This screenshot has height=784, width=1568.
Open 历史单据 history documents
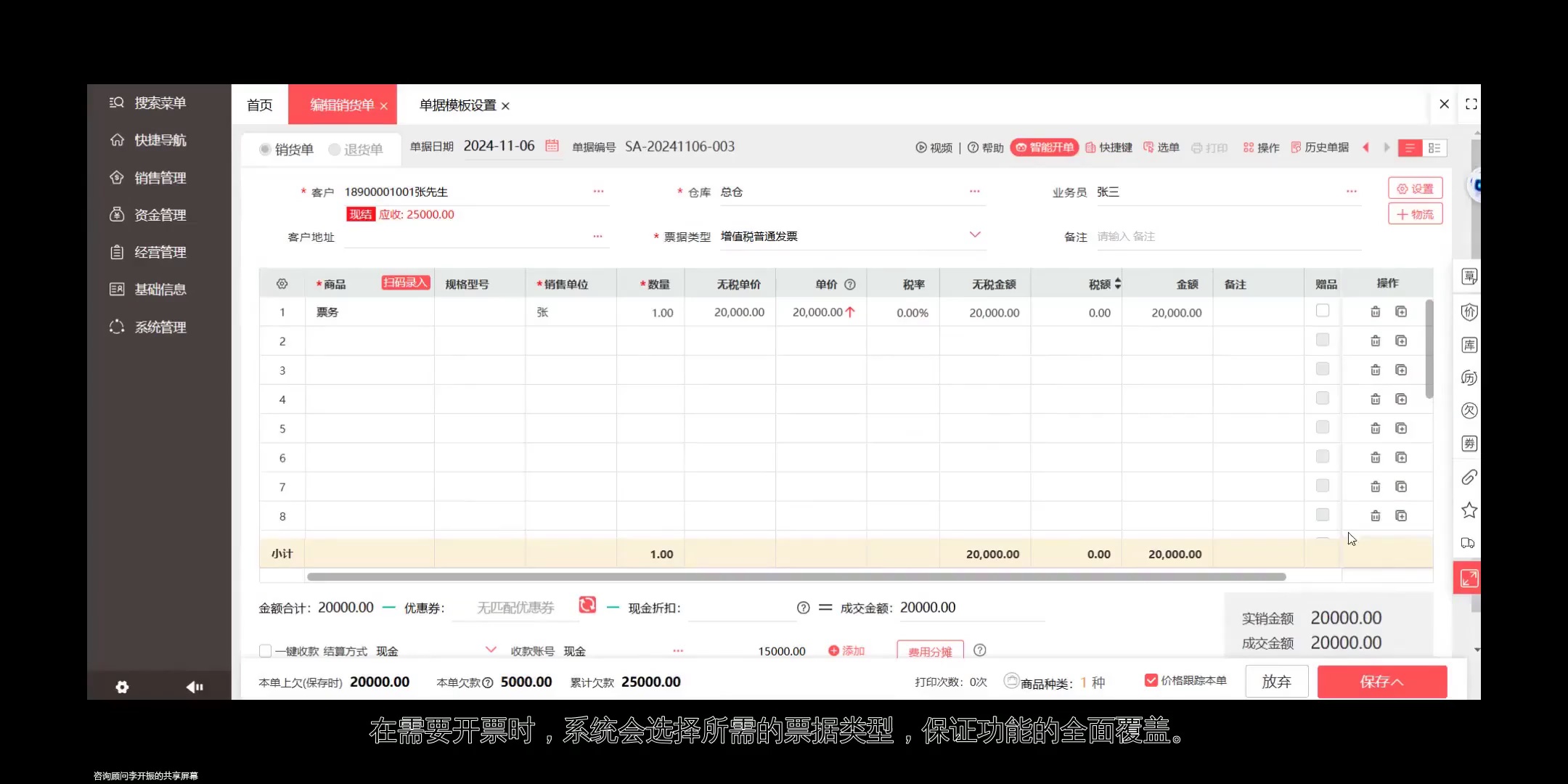pyautogui.click(x=1326, y=147)
